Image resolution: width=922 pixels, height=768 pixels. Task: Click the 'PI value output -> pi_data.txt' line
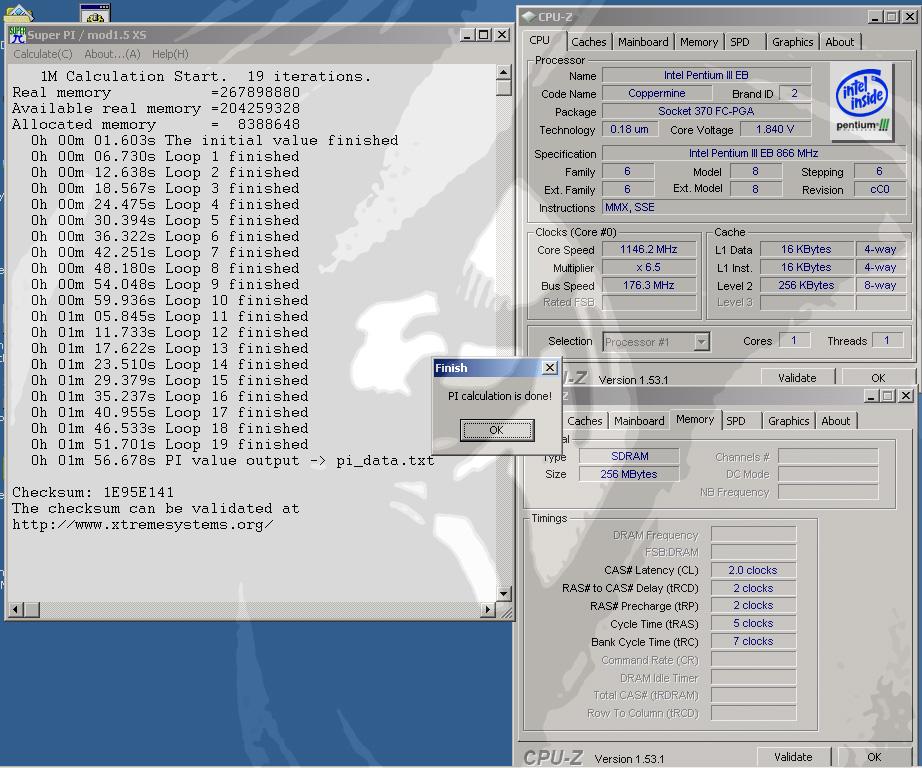pos(232,460)
